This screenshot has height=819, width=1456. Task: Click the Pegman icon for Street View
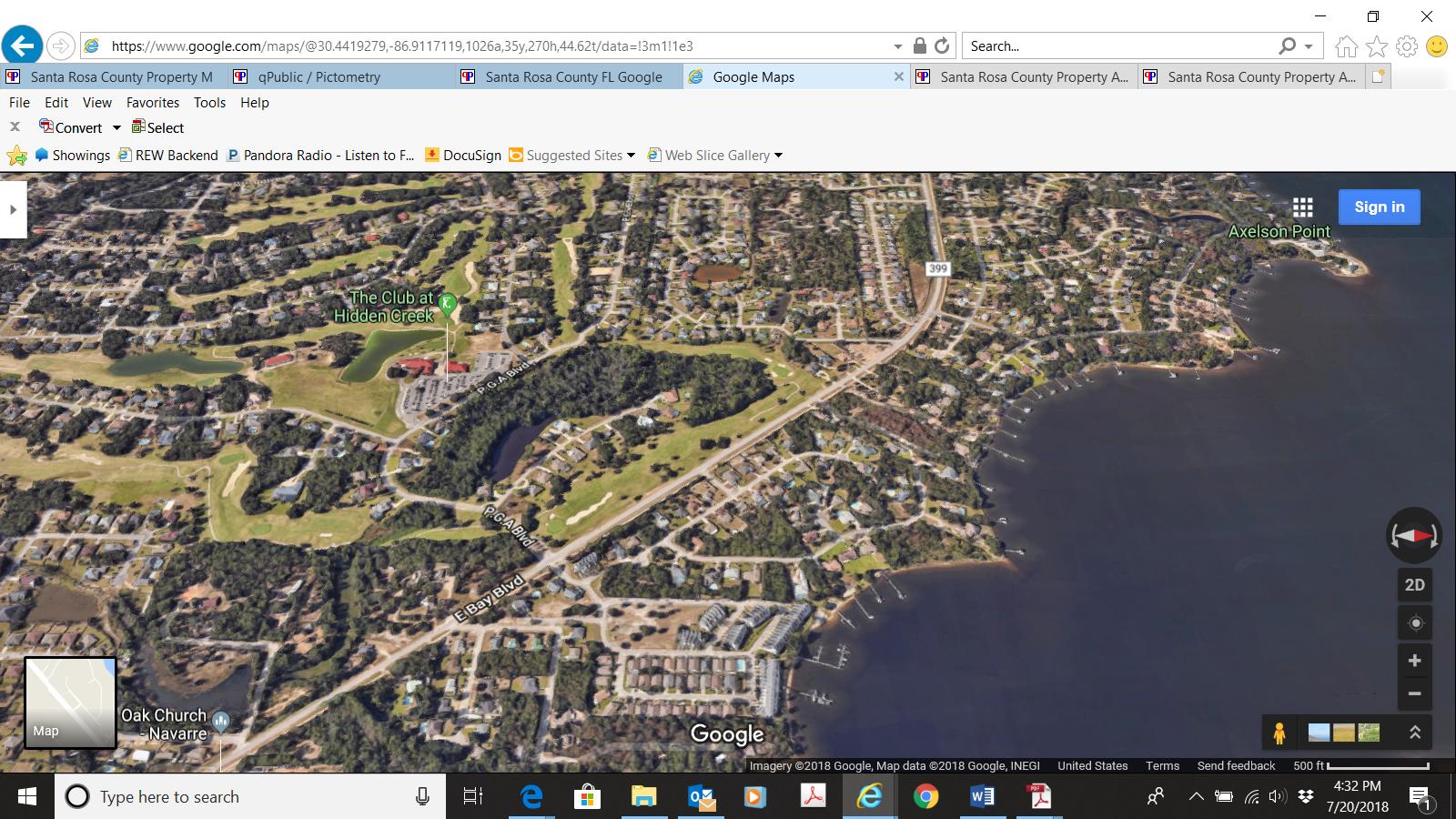tap(1279, 731)
